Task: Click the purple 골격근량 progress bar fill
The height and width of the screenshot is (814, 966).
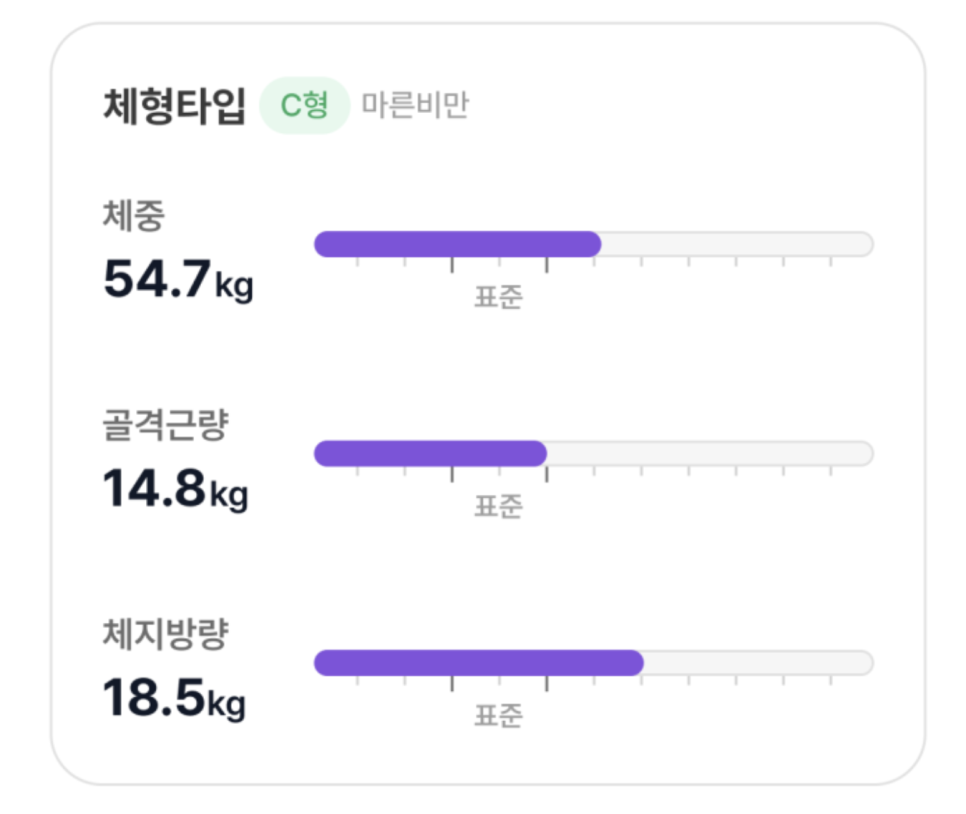Action: pos(431,454)
